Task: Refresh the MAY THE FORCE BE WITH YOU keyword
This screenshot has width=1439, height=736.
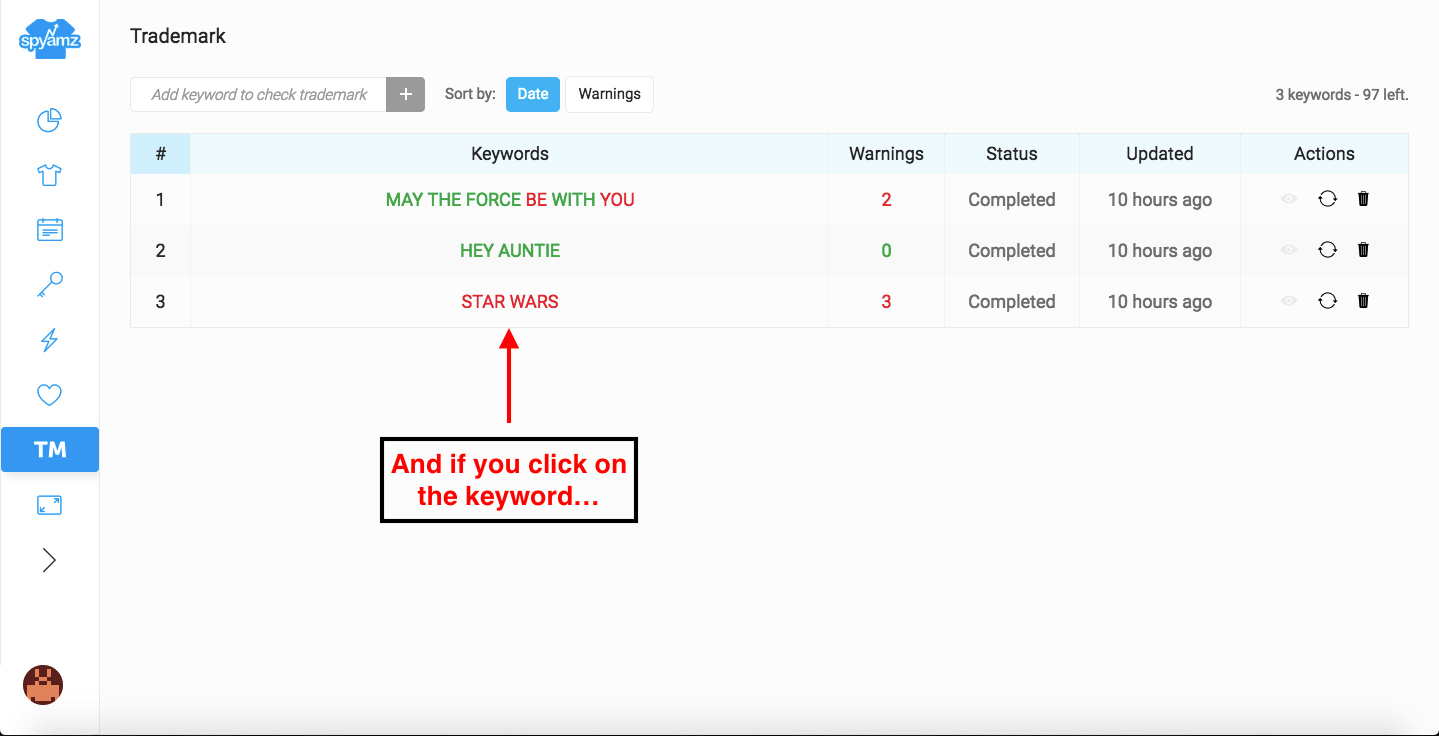Action: pyautogui.click(x=1327, y=199)
